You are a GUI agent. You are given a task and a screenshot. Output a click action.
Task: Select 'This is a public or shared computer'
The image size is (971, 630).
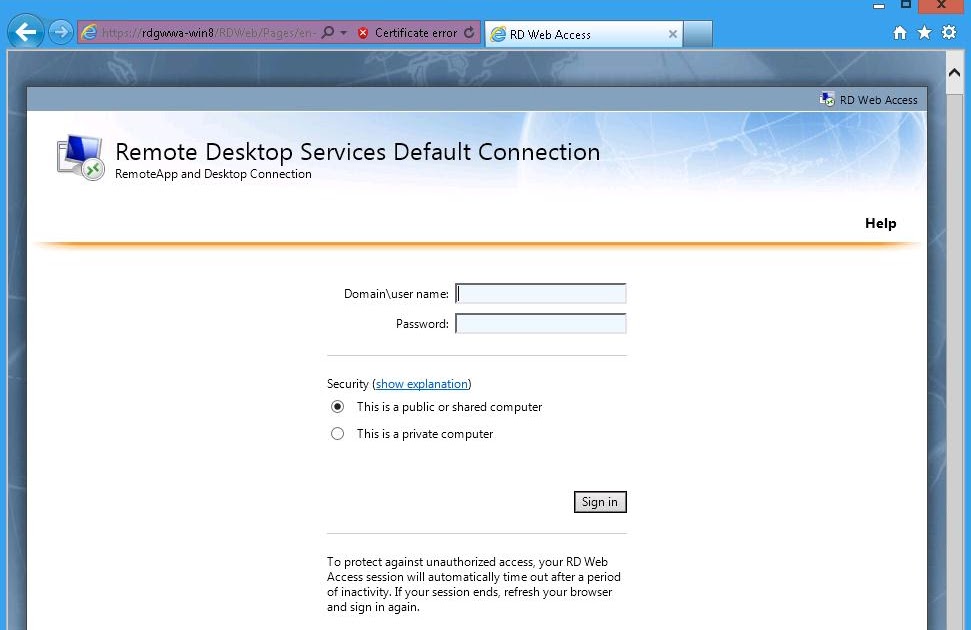(x=337, y=406)
